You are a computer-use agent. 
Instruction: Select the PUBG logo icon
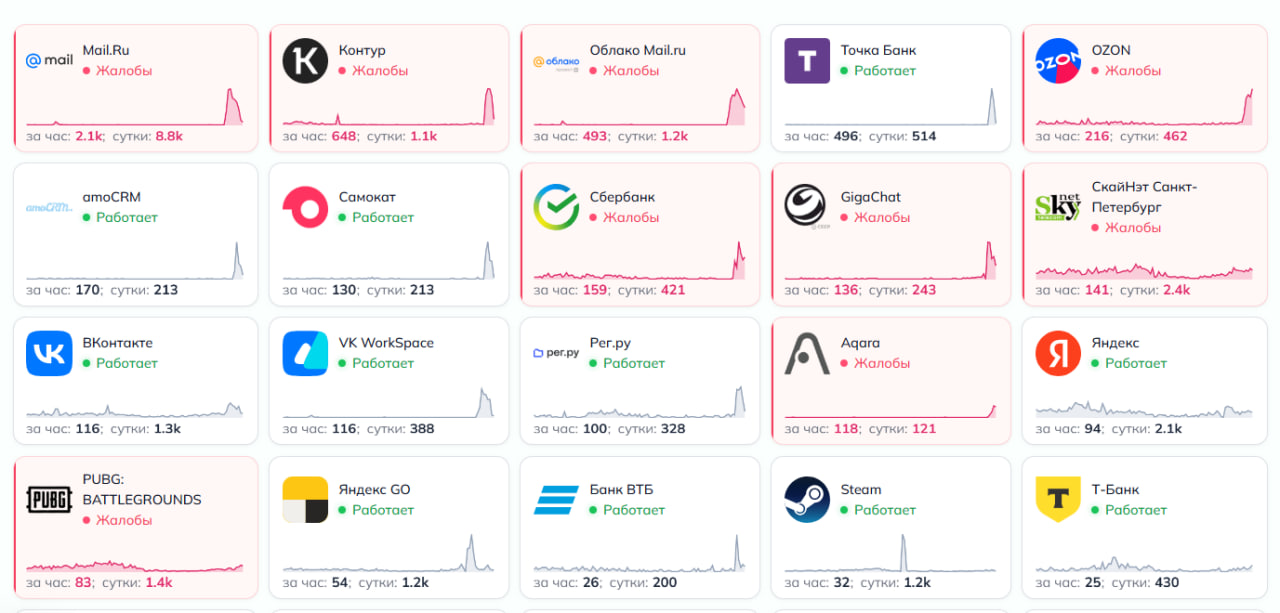click(49, 500)
